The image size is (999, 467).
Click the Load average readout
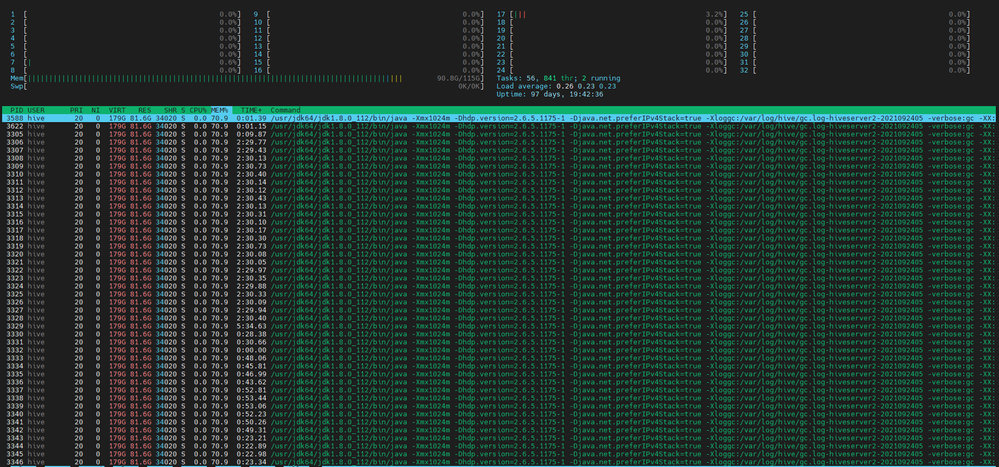point(556,86)
